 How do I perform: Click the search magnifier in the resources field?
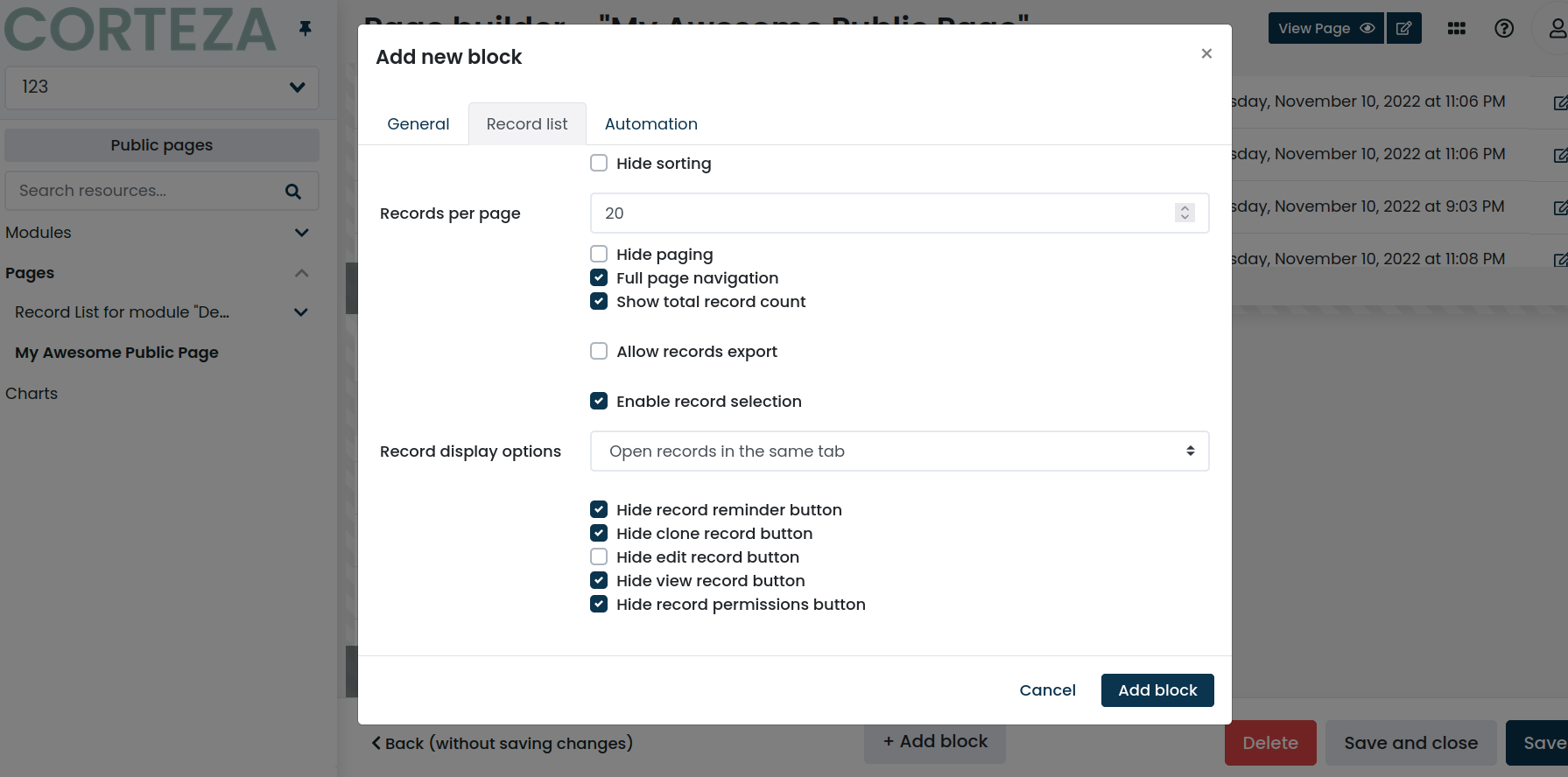(292, 190)
